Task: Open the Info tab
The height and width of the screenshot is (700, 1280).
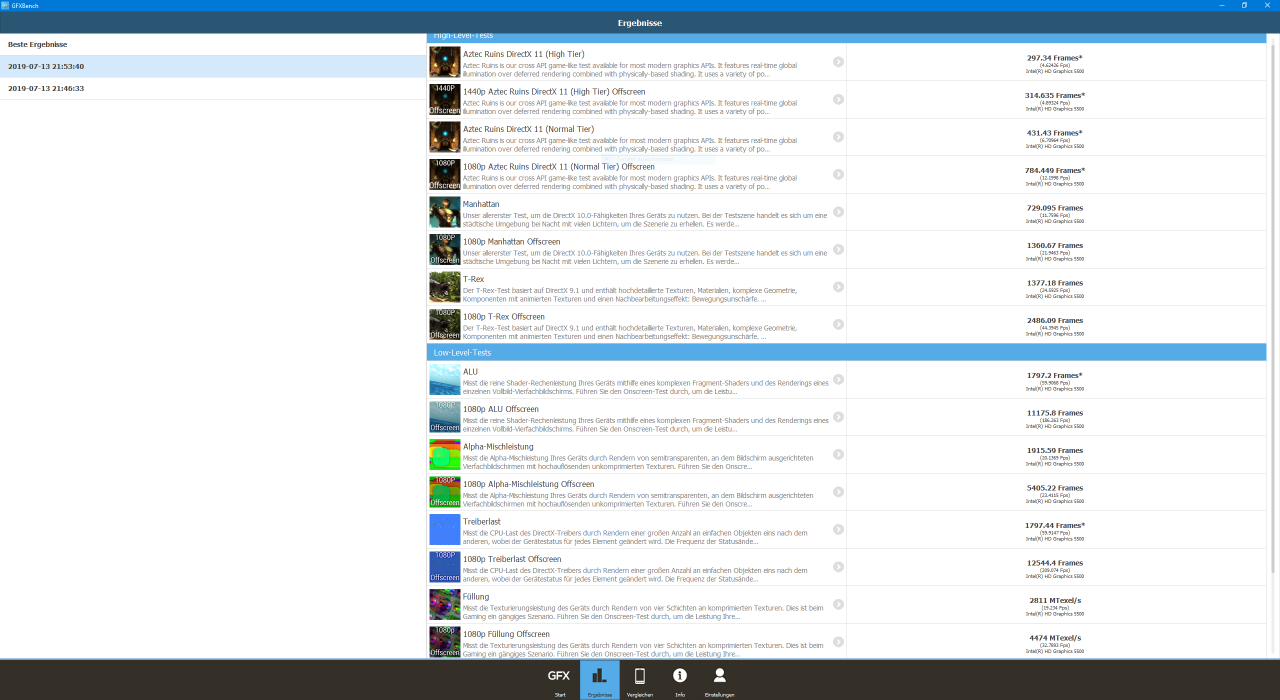Action: click(x=680, y=680)
